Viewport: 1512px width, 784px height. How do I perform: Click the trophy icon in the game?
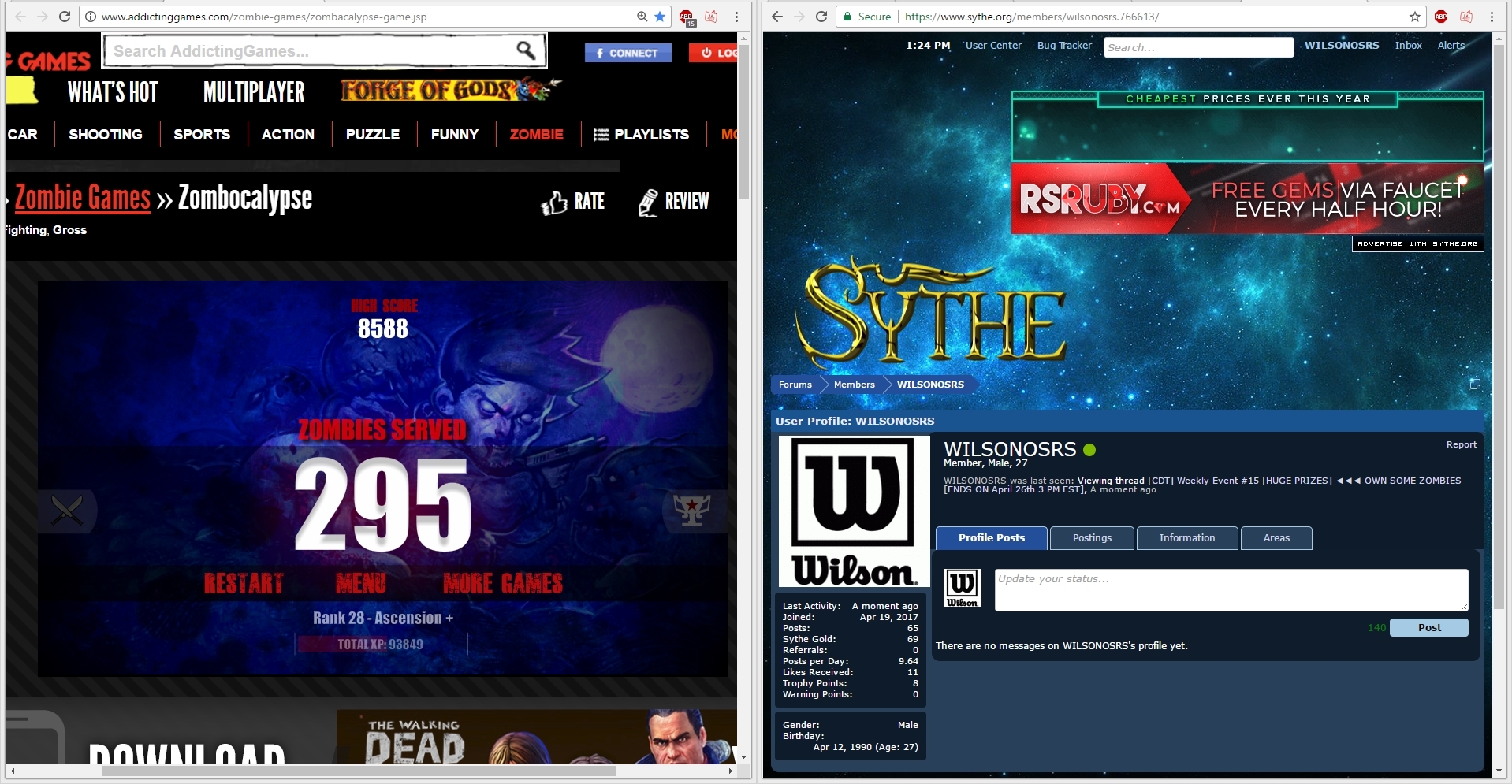click(691, 510)
